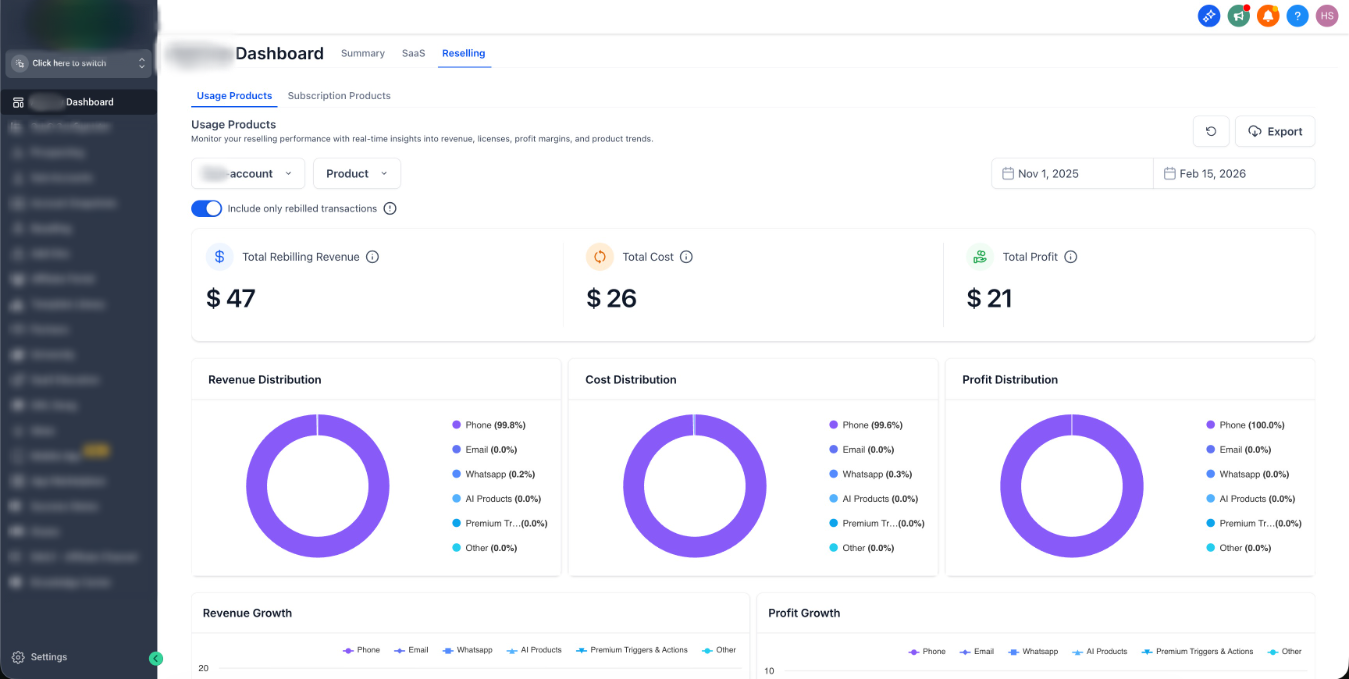The image size is (1349, 679).
Task: Open the Product filter dropdown
Action: click(357, 174)
